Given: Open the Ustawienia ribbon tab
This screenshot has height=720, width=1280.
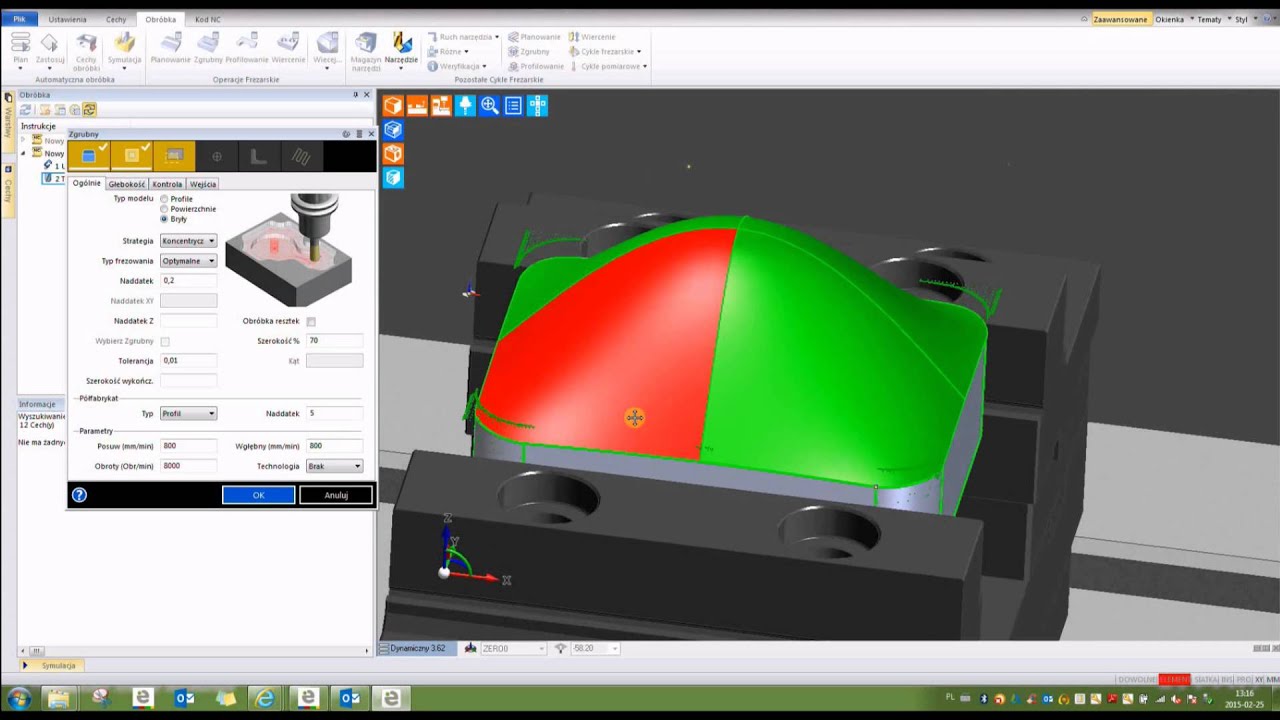Looking at the screenshot, I should coord(68,19).
